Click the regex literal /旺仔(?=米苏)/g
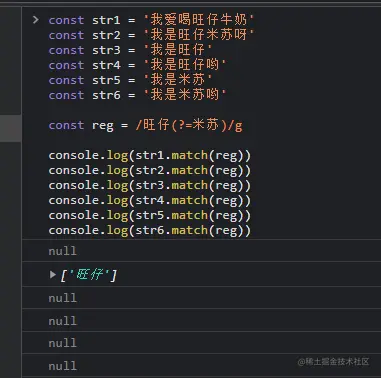Image resolution: width=381 pixels, height=378 pixels. click(189, 125)
